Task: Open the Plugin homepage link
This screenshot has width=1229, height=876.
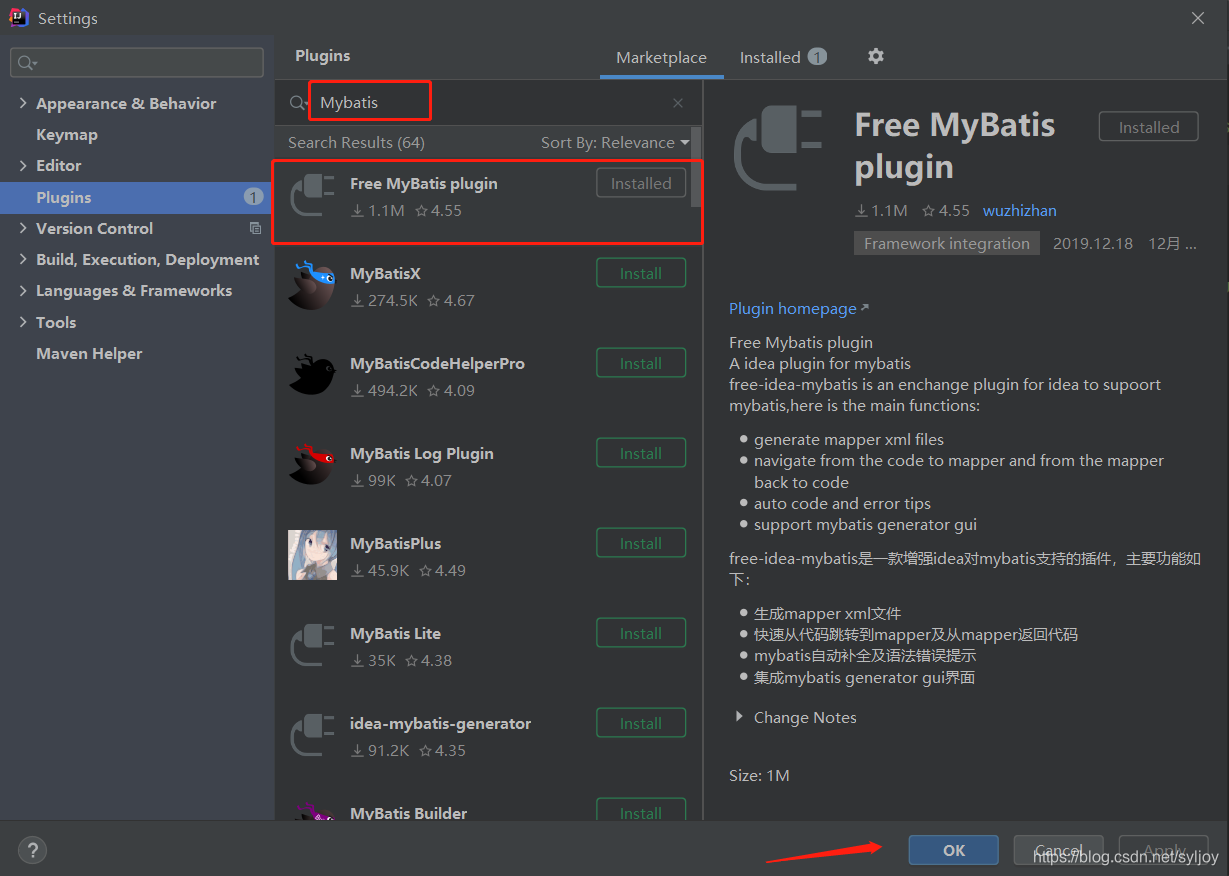Action: (x=799, y=308)
